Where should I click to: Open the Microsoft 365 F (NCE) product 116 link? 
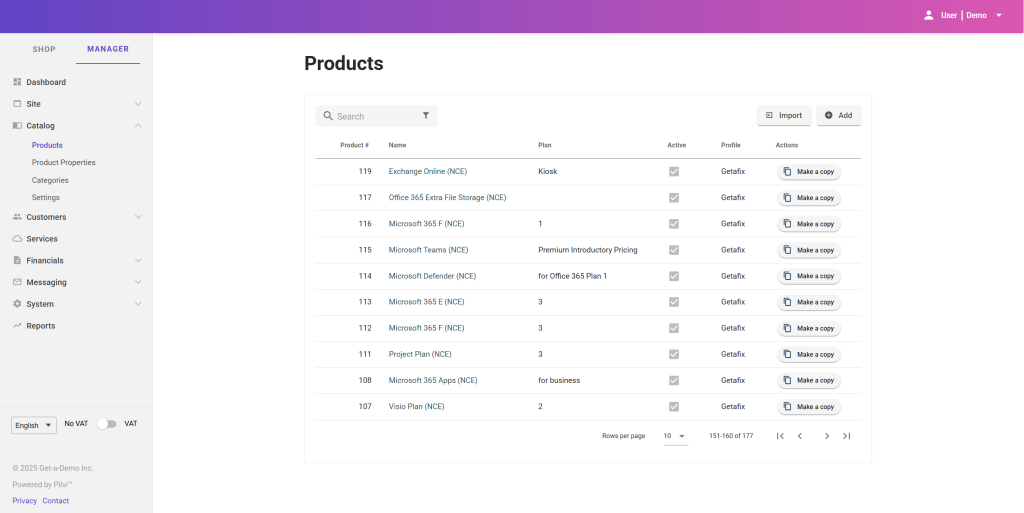[x=426, y=224]
